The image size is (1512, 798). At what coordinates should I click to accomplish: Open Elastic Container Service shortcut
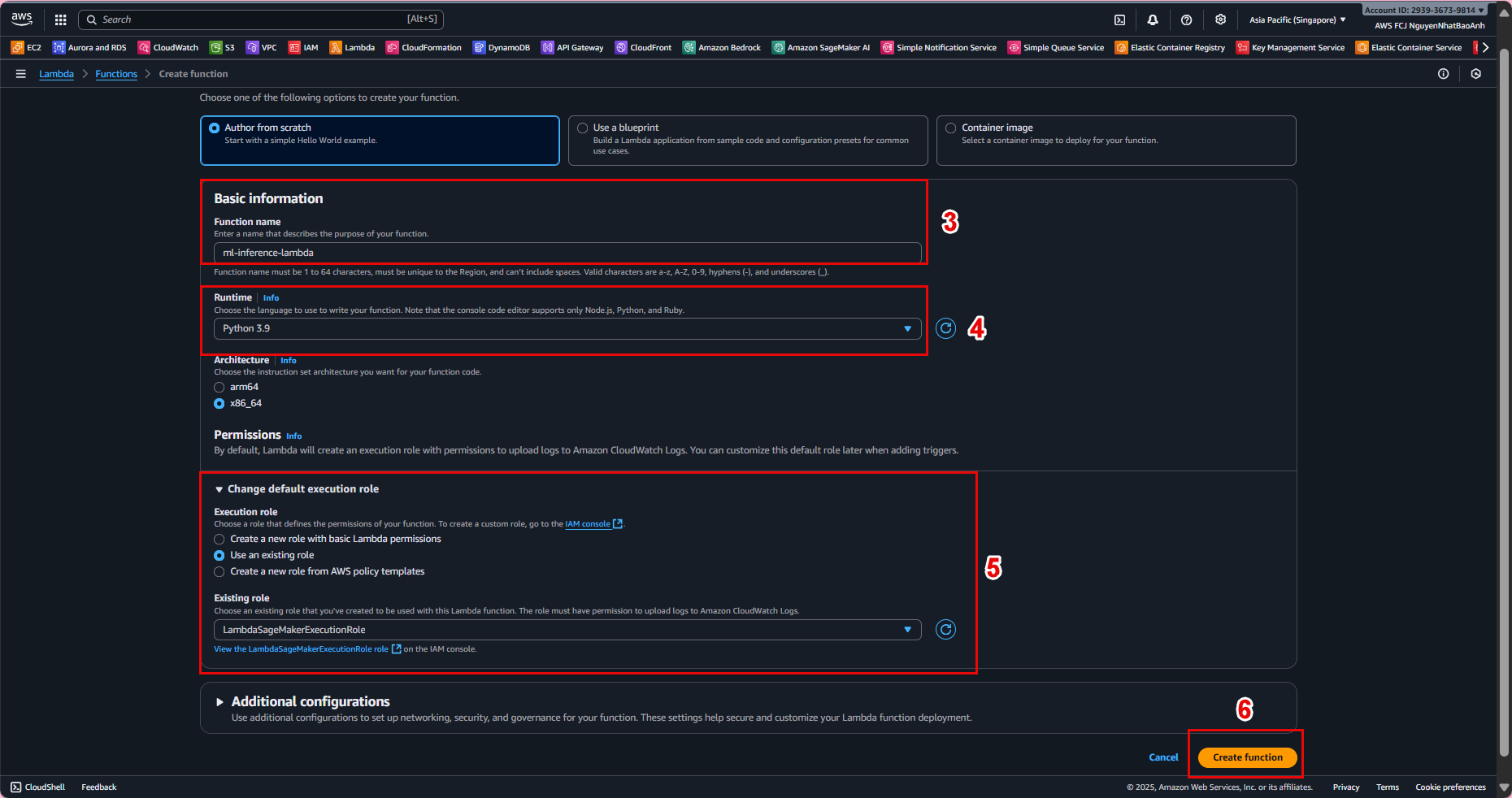coord(1409,48)
